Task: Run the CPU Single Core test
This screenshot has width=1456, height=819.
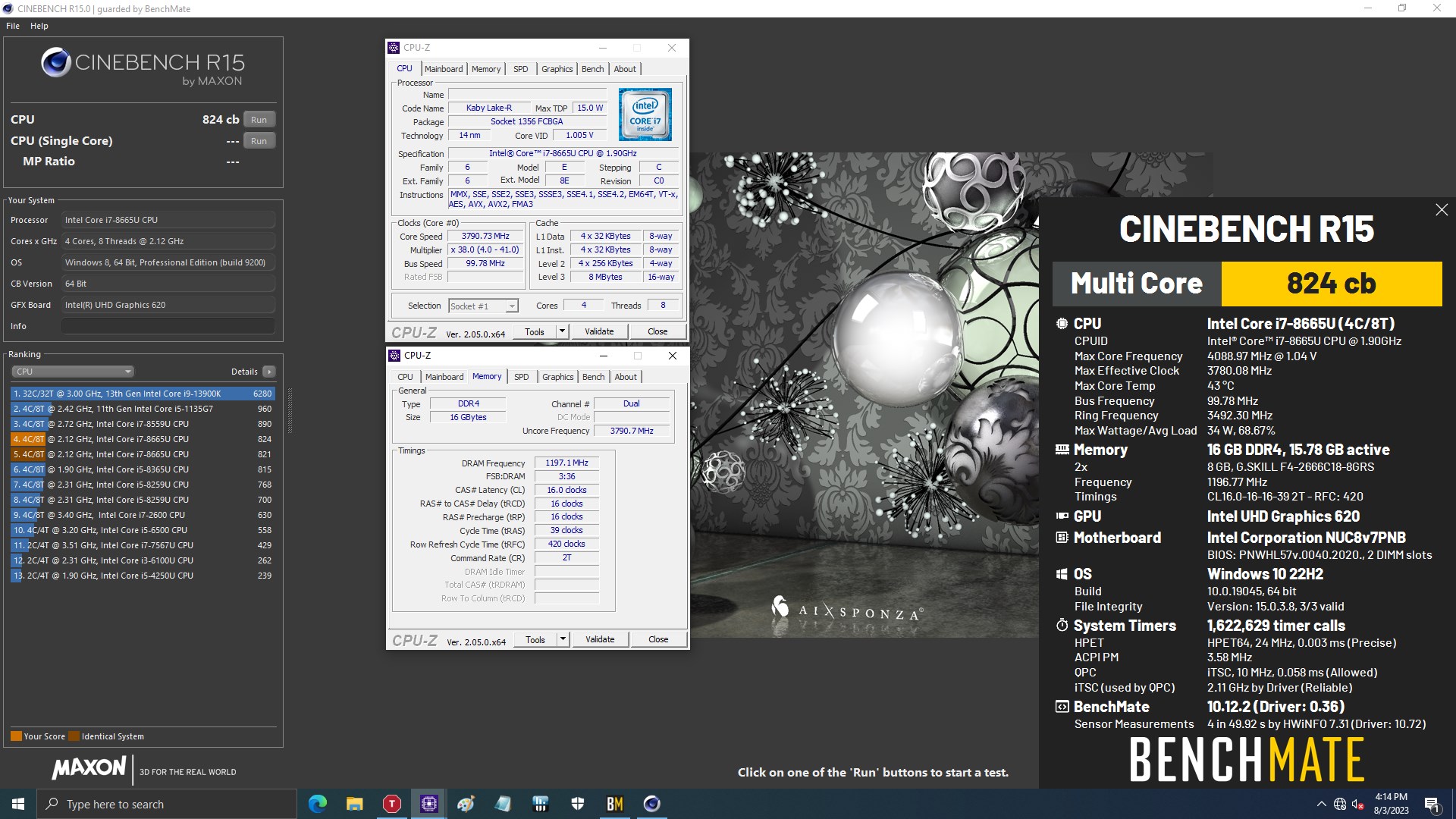Action: pos(259,141)
